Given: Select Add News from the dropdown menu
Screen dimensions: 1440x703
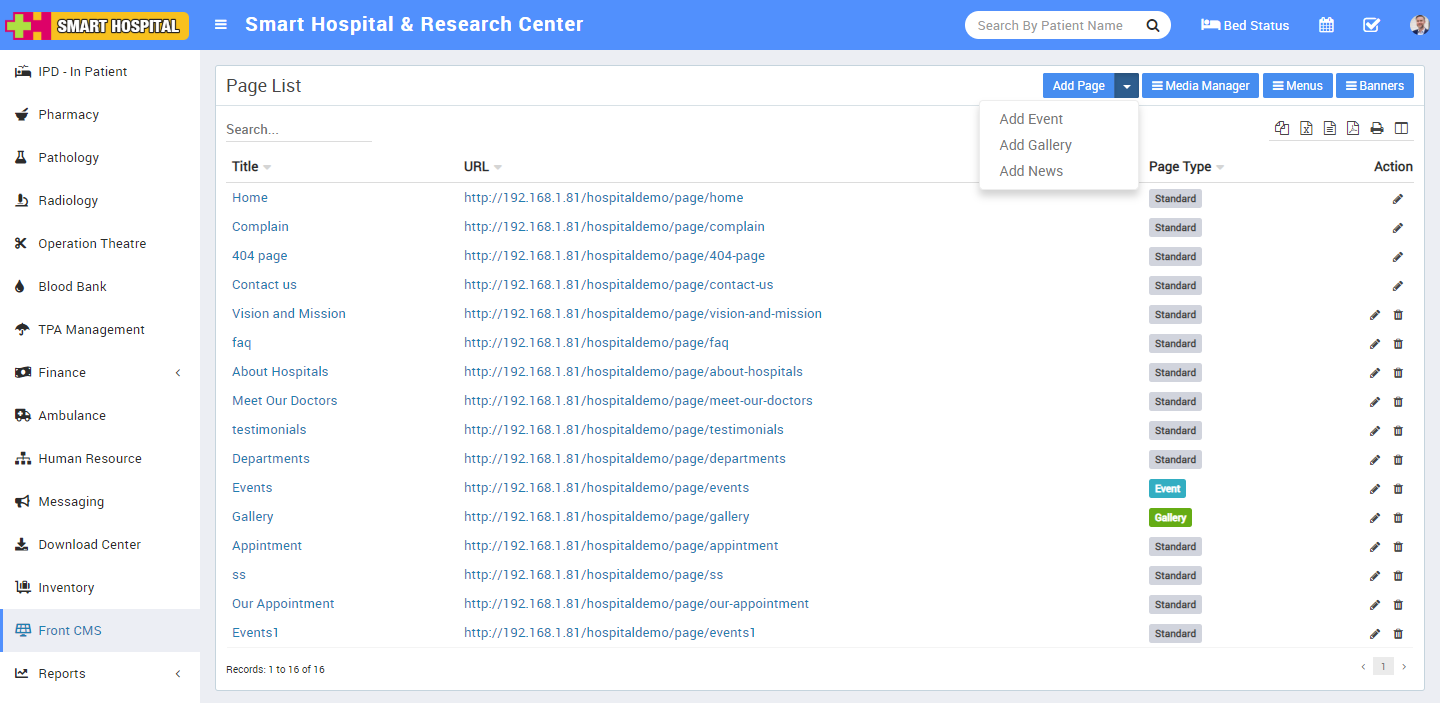Looking at the screenshot, I should pos(1031,171).
